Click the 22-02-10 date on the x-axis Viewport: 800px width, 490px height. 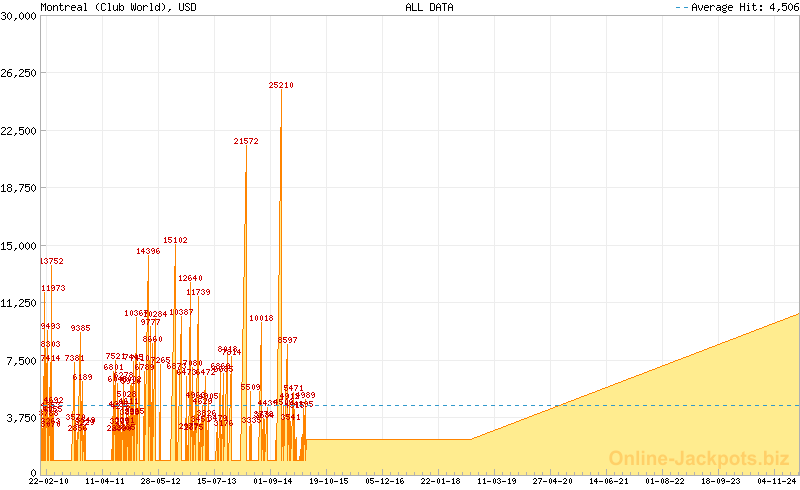(48, 481)
